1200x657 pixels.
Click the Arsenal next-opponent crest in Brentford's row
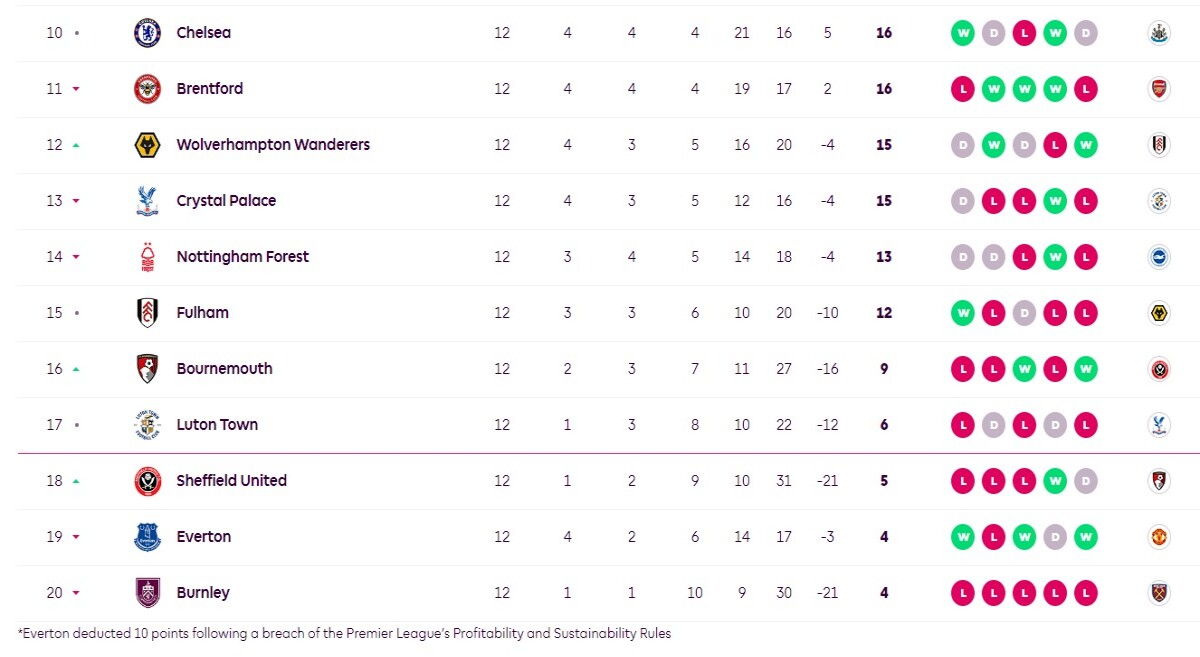(1159, 89)
